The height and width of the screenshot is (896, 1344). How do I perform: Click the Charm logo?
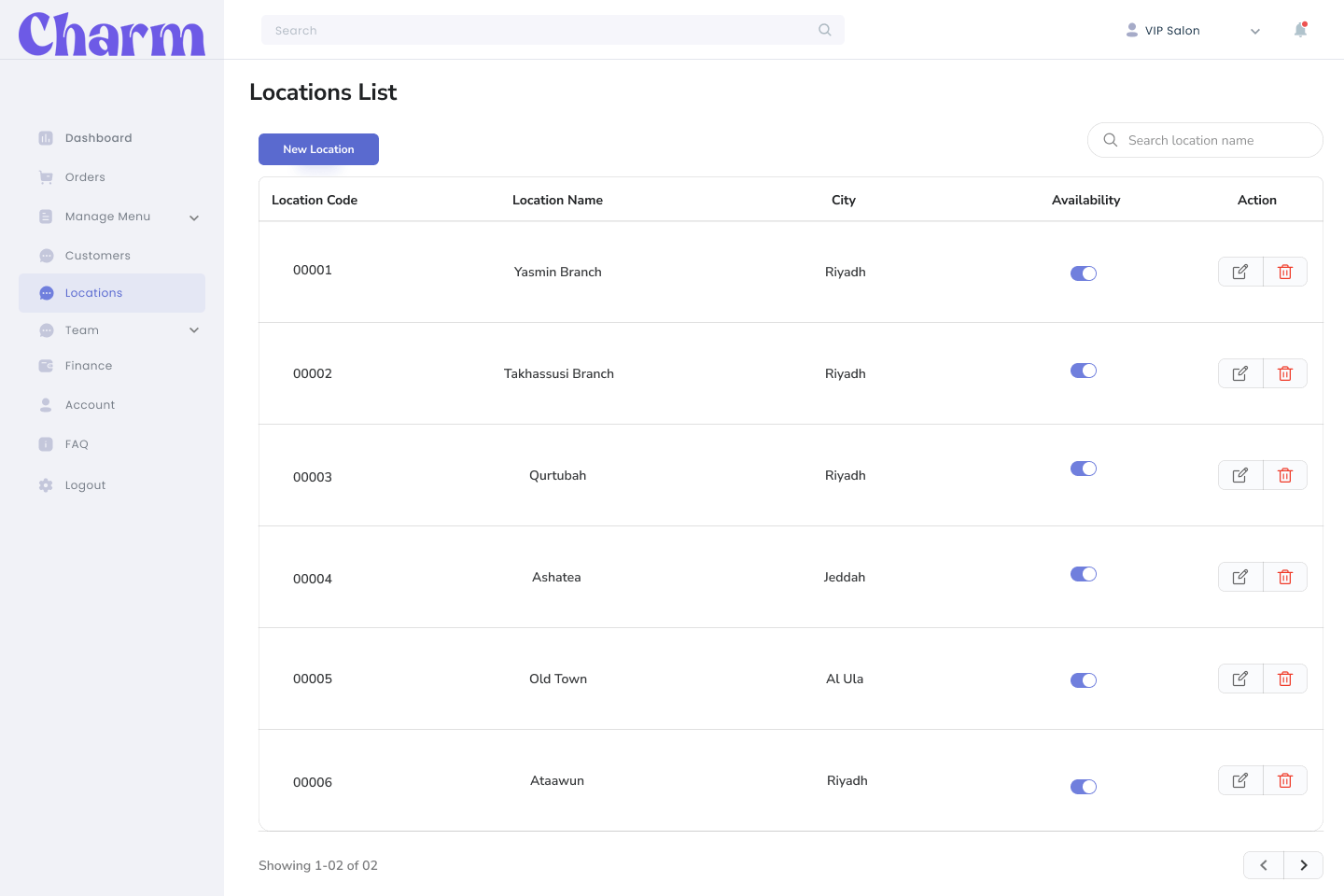[112, 35]
